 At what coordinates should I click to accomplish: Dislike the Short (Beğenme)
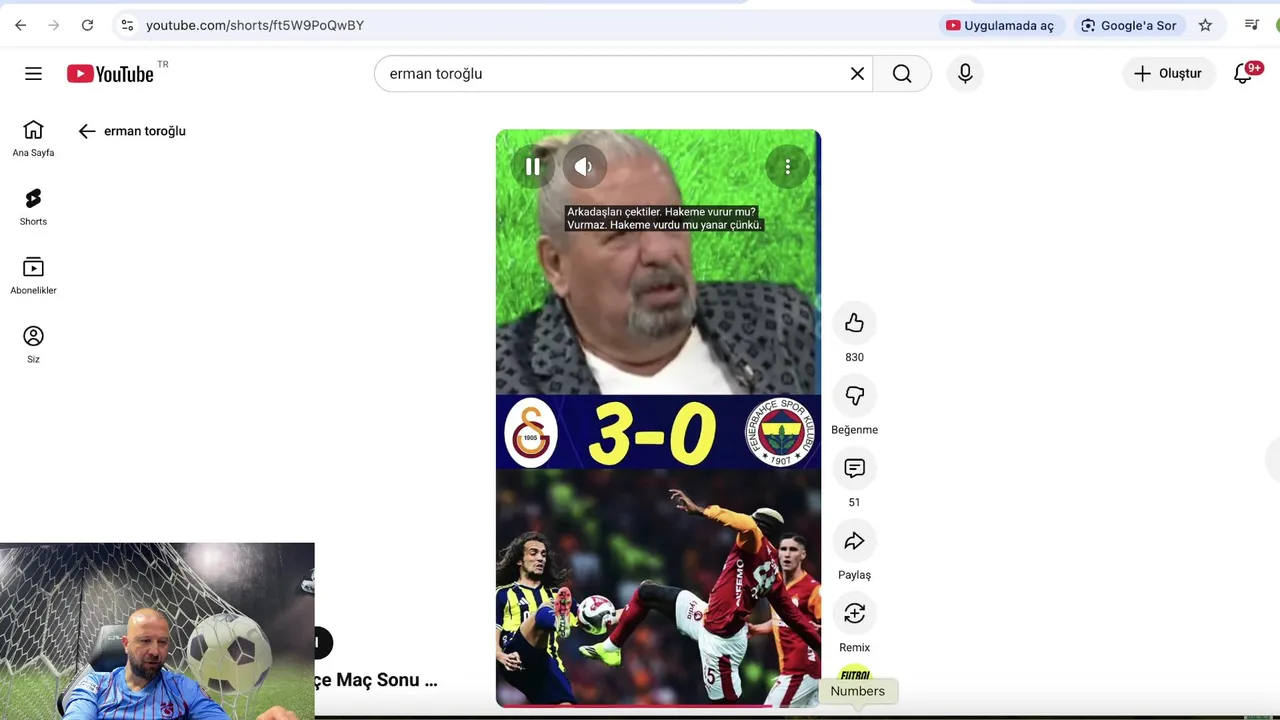854,396
